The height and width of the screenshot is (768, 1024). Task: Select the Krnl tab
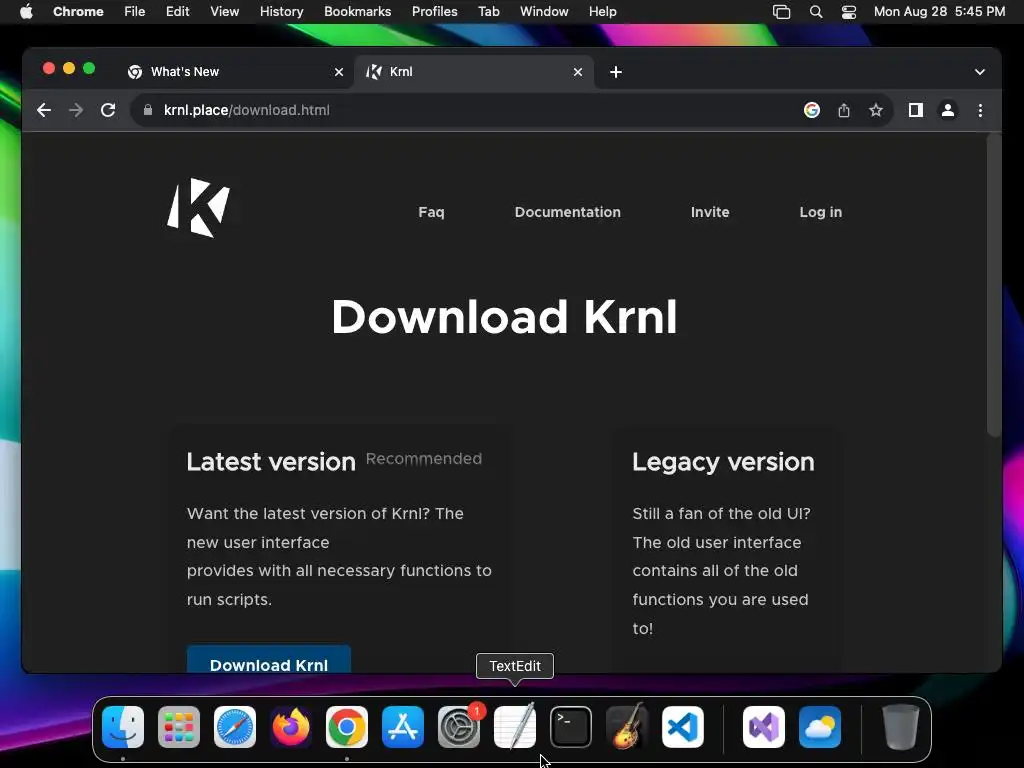[474, 72]
